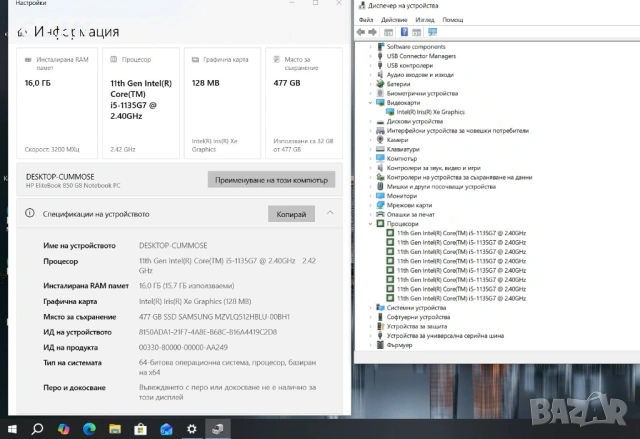
Task: Click the Forward arrow in Device Manager toolbar
Action: 372,32
